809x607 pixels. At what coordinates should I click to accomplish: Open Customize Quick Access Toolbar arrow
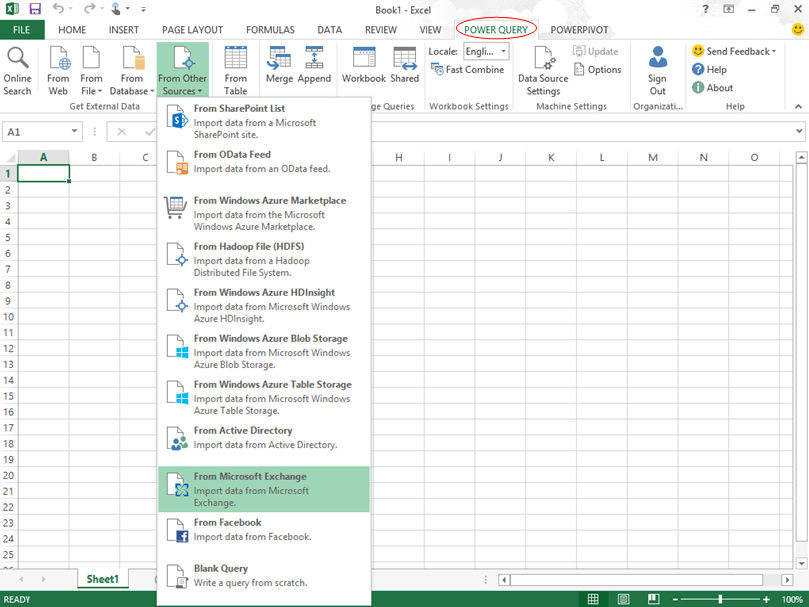143,9
